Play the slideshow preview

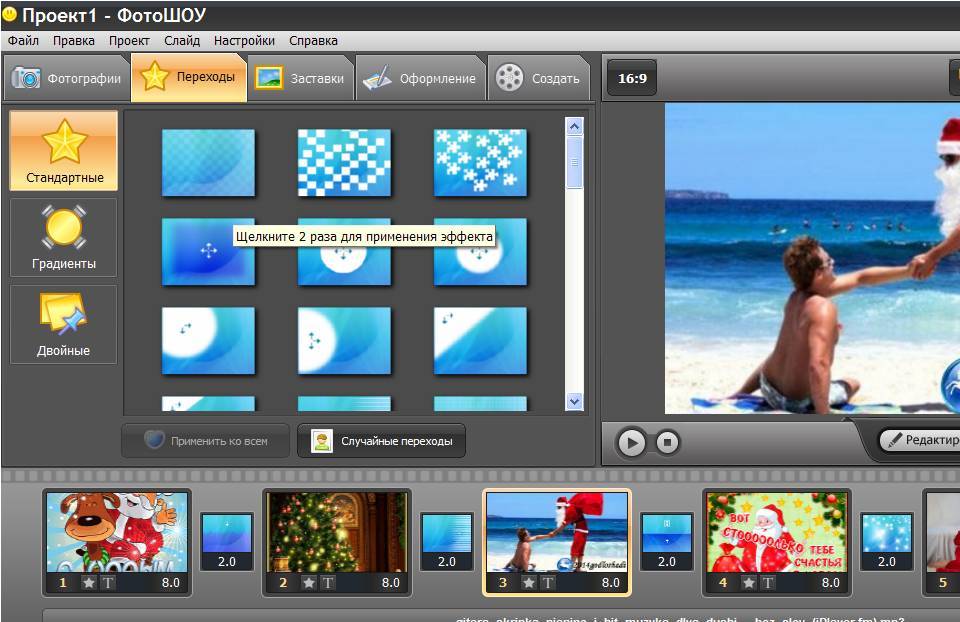coord(632,442)
